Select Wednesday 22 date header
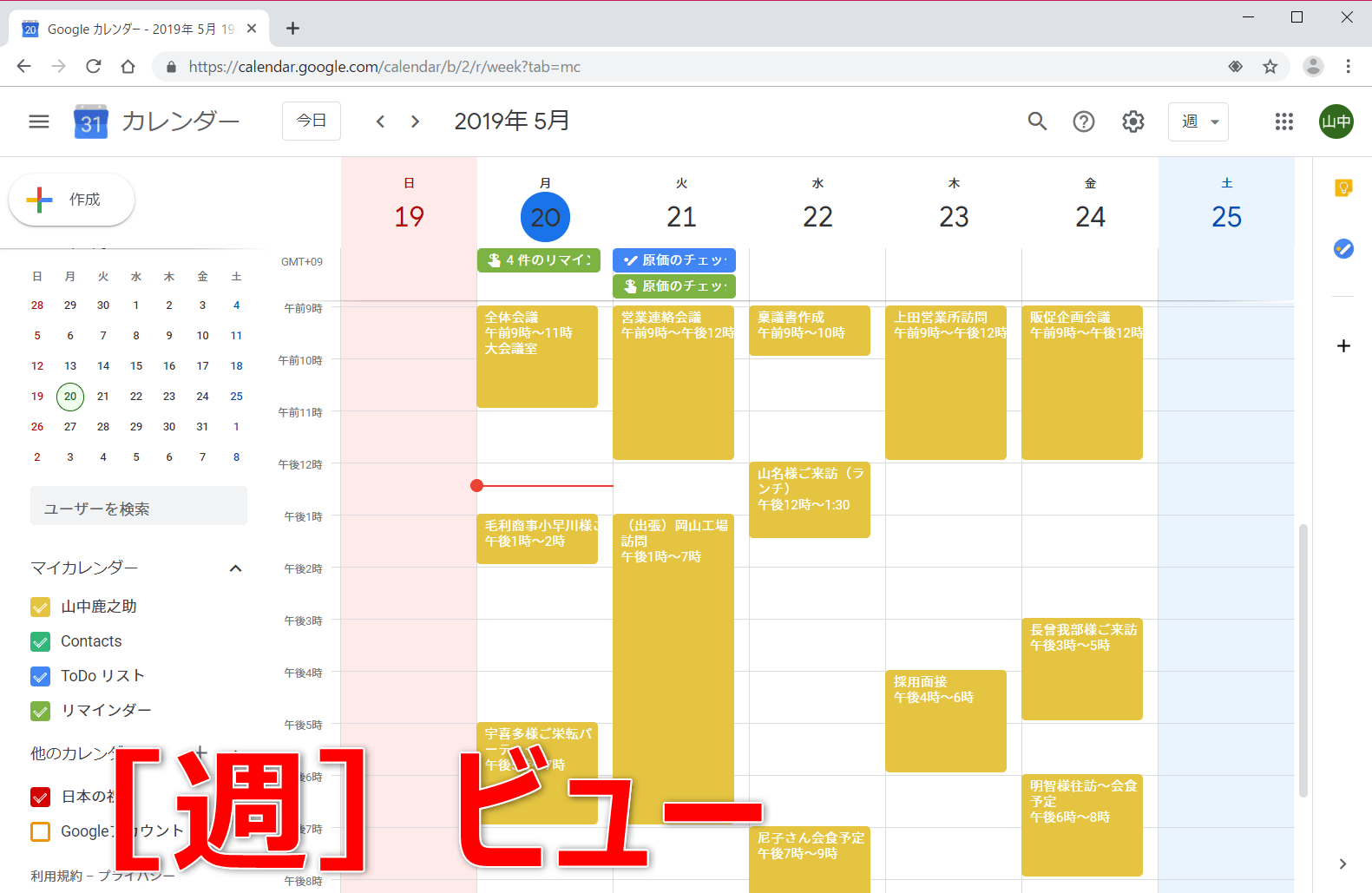 click(x=817, y=217)
